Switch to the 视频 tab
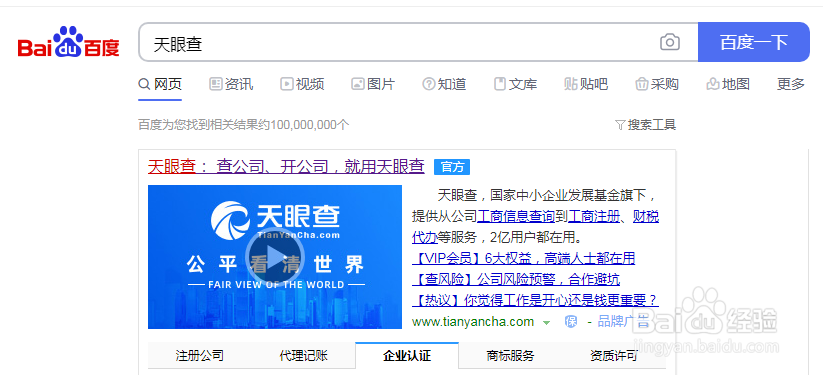 (x=302, y=84)
